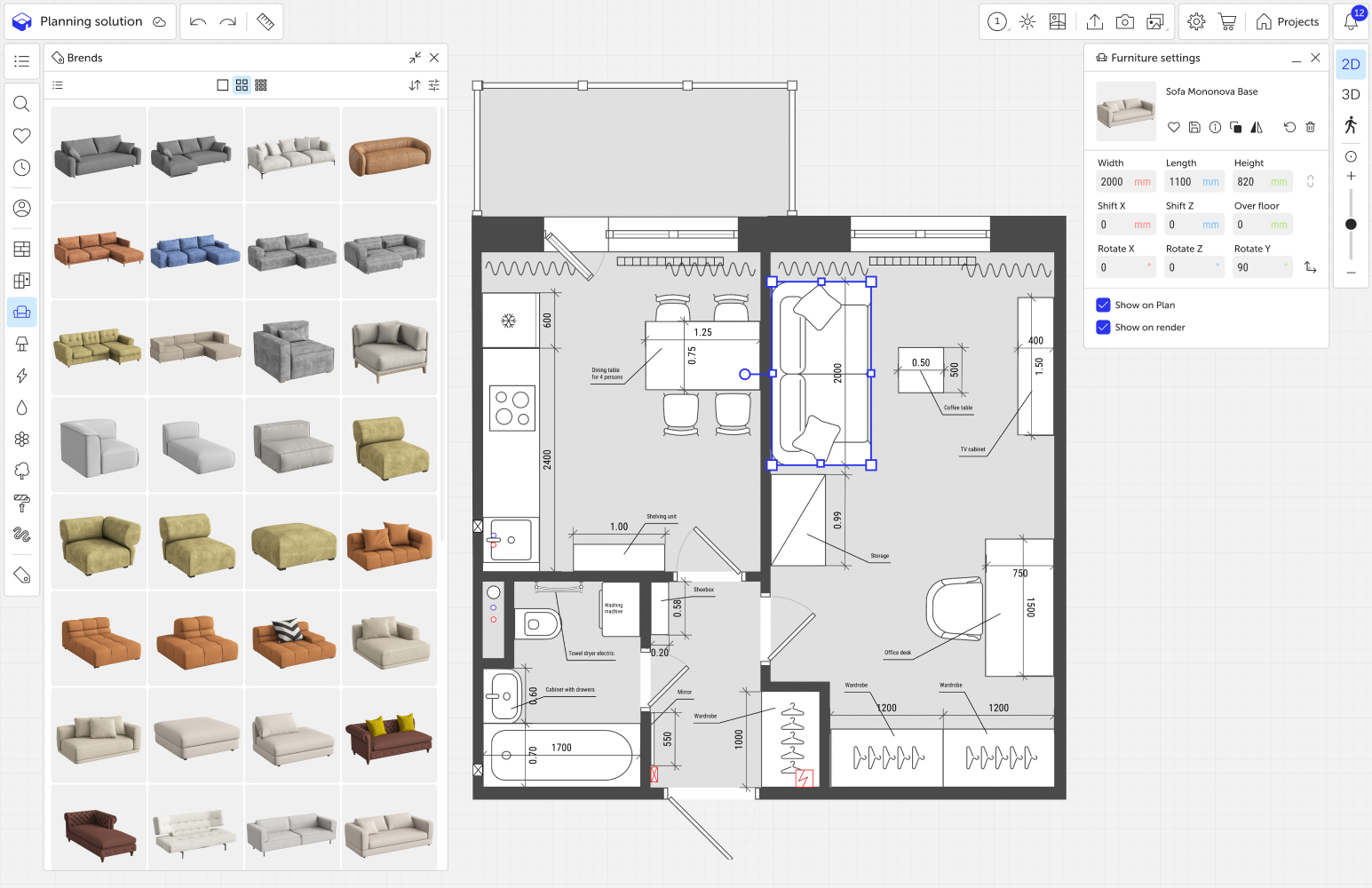Open the filter sliders in Brends panel
This screenshot has width=1372, height=888.
tap(434, 85)
